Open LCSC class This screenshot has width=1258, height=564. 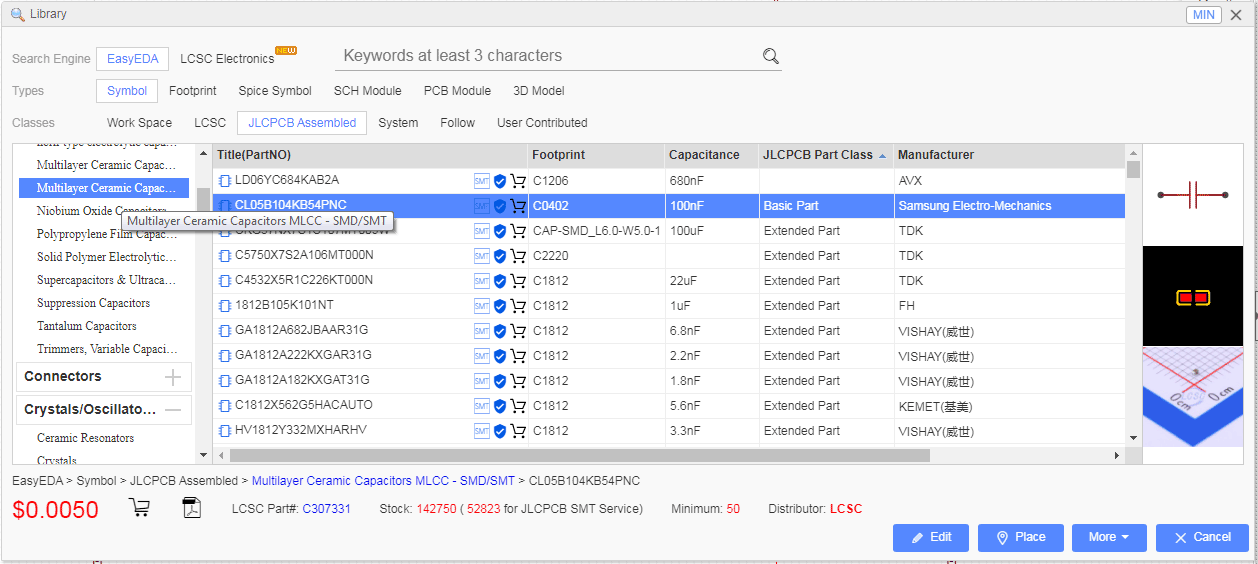(x=210, y=123)
